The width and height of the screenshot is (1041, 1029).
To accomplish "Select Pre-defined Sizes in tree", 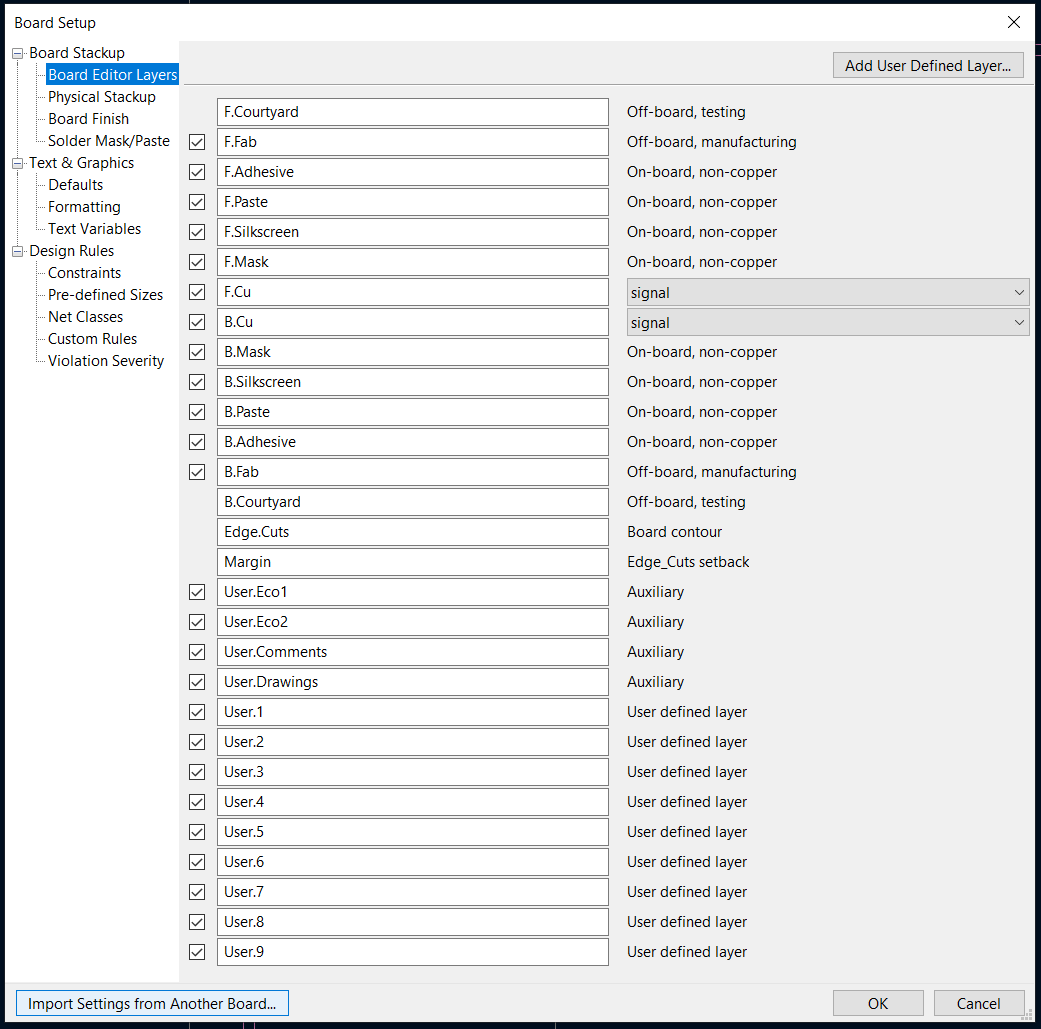I will pyautogui.click(x=106, y=295).
